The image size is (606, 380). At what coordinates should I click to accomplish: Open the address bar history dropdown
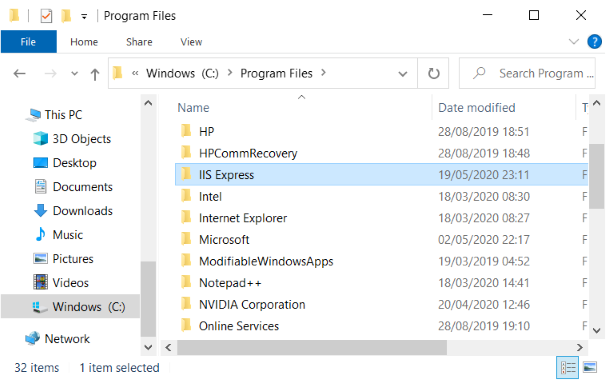point(403,74)
